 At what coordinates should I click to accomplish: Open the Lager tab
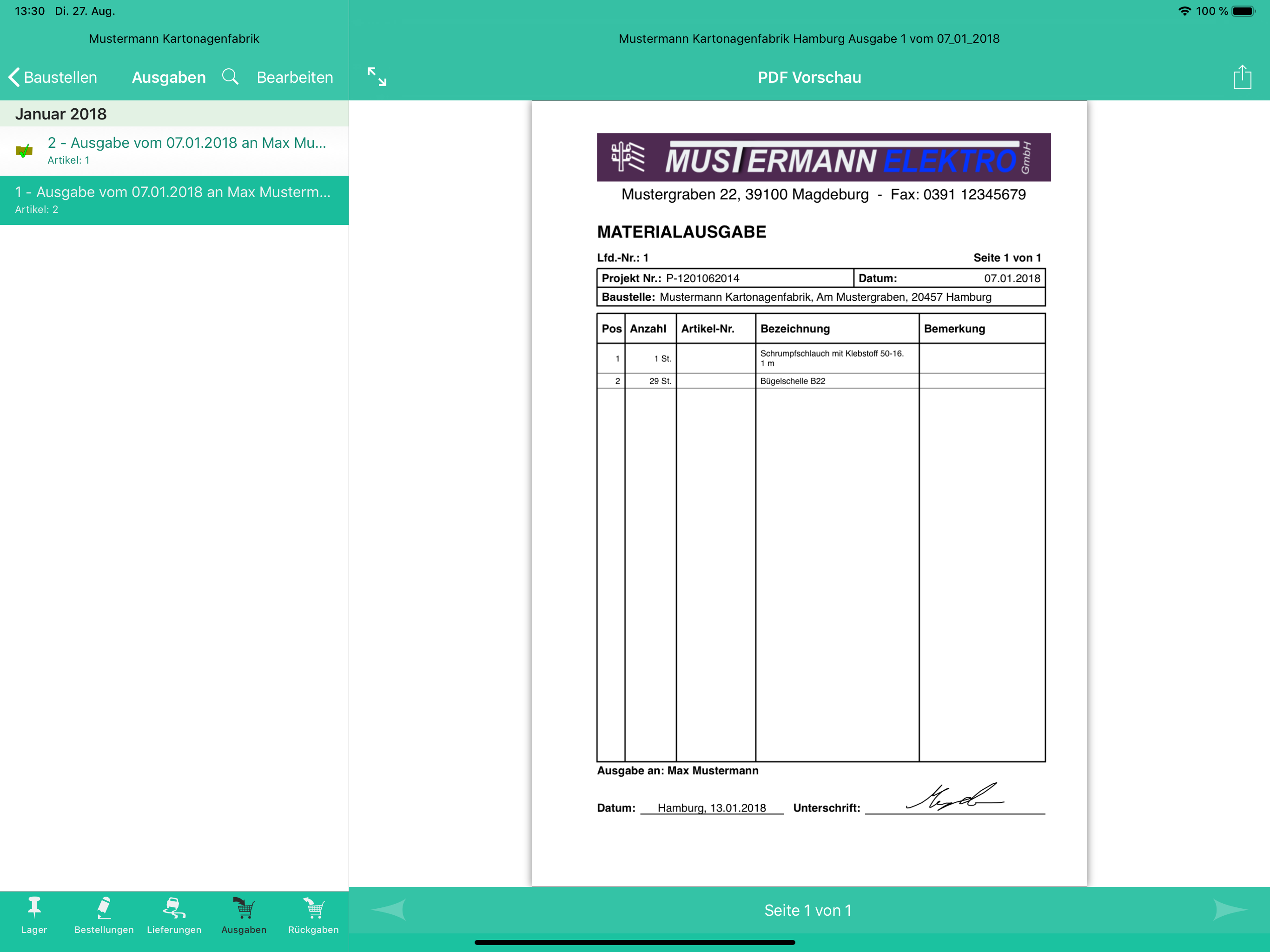[x=34, y=915]
